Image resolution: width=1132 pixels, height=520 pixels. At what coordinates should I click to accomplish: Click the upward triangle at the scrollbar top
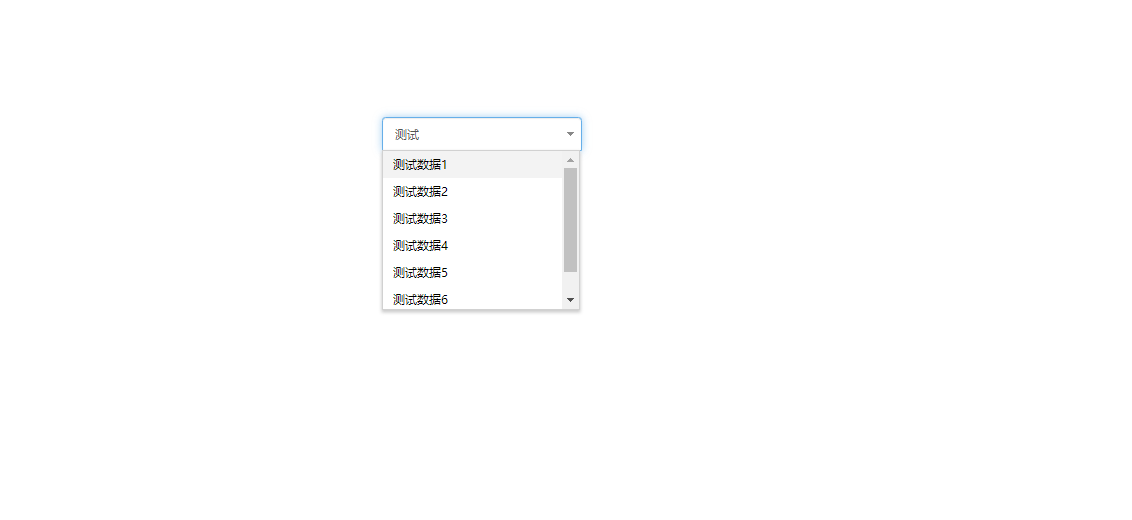[570, 160]
